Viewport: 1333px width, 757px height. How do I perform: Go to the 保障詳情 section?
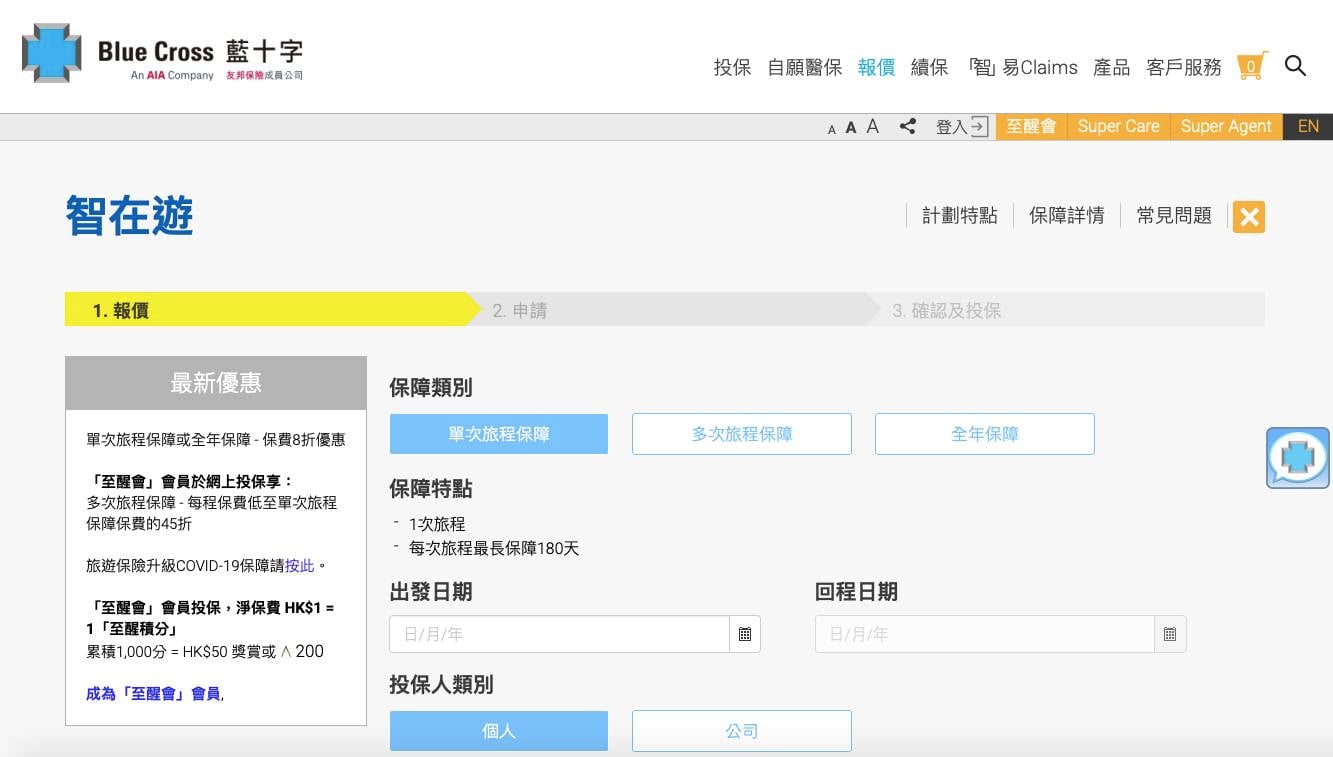click(1067, 216)
